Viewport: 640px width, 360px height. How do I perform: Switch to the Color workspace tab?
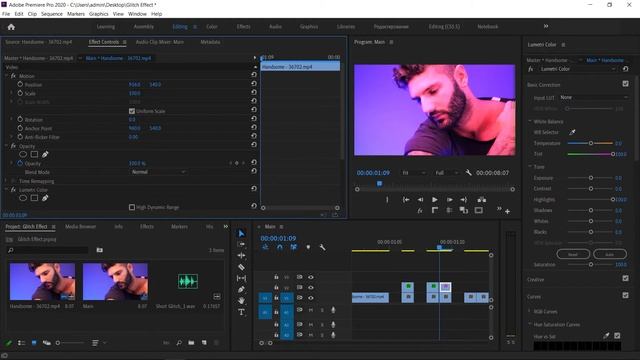[212, 27]
